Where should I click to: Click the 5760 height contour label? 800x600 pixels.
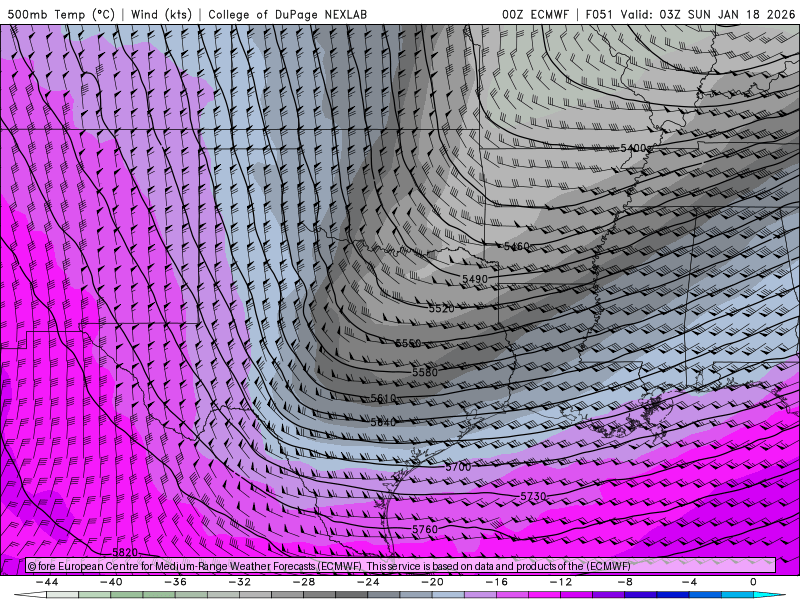click(424, 530)
